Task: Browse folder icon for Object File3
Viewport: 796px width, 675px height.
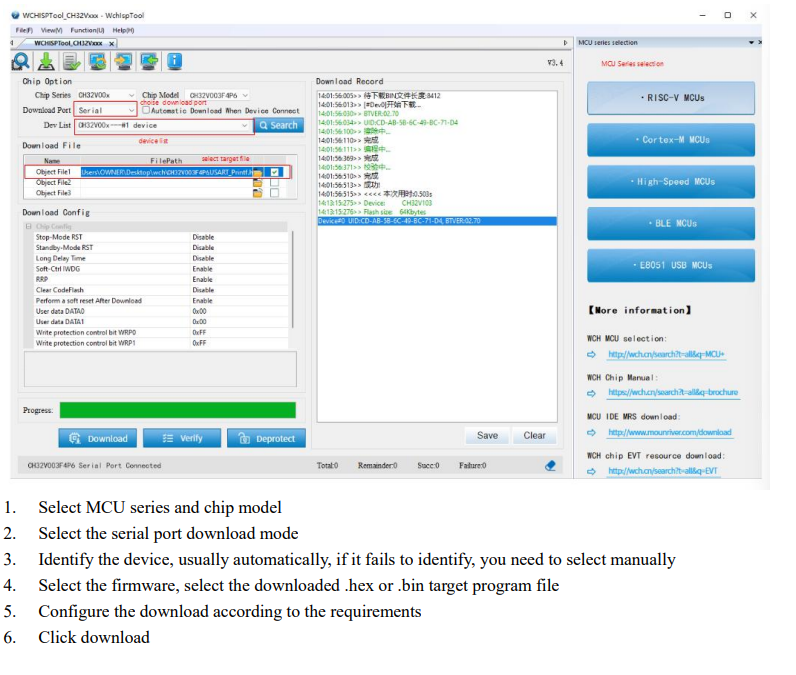Action: pyautogui.click(x=258, y=193)
